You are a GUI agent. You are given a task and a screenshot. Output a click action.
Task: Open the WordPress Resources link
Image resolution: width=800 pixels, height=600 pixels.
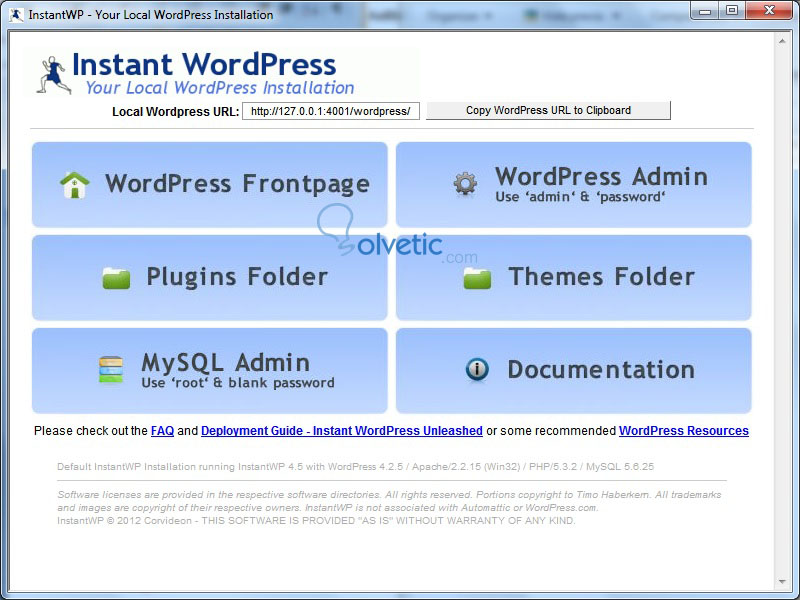click(x=684, y=431)
